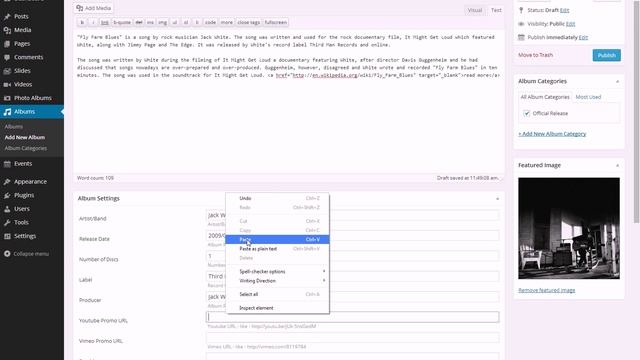Click the Videos camera icon

point(7,84)
